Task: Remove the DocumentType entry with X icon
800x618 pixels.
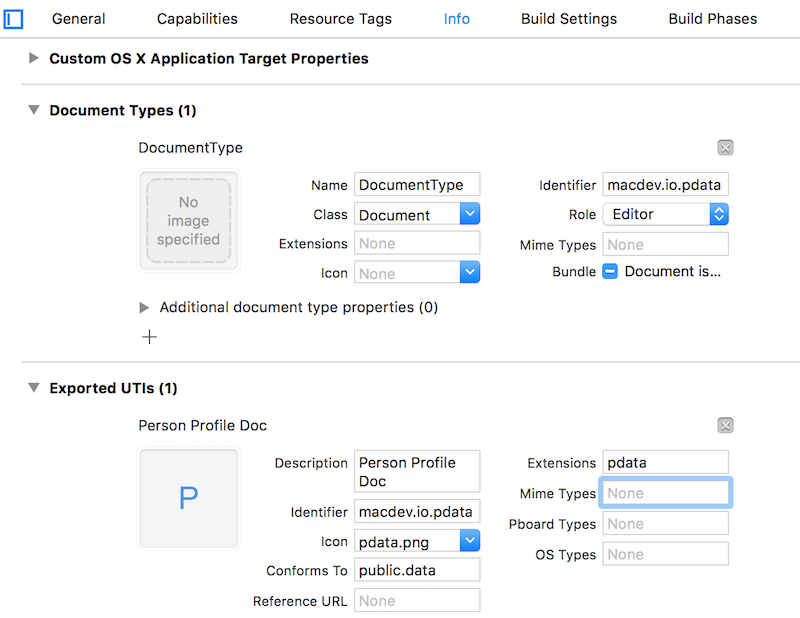Action: (726, 148)
